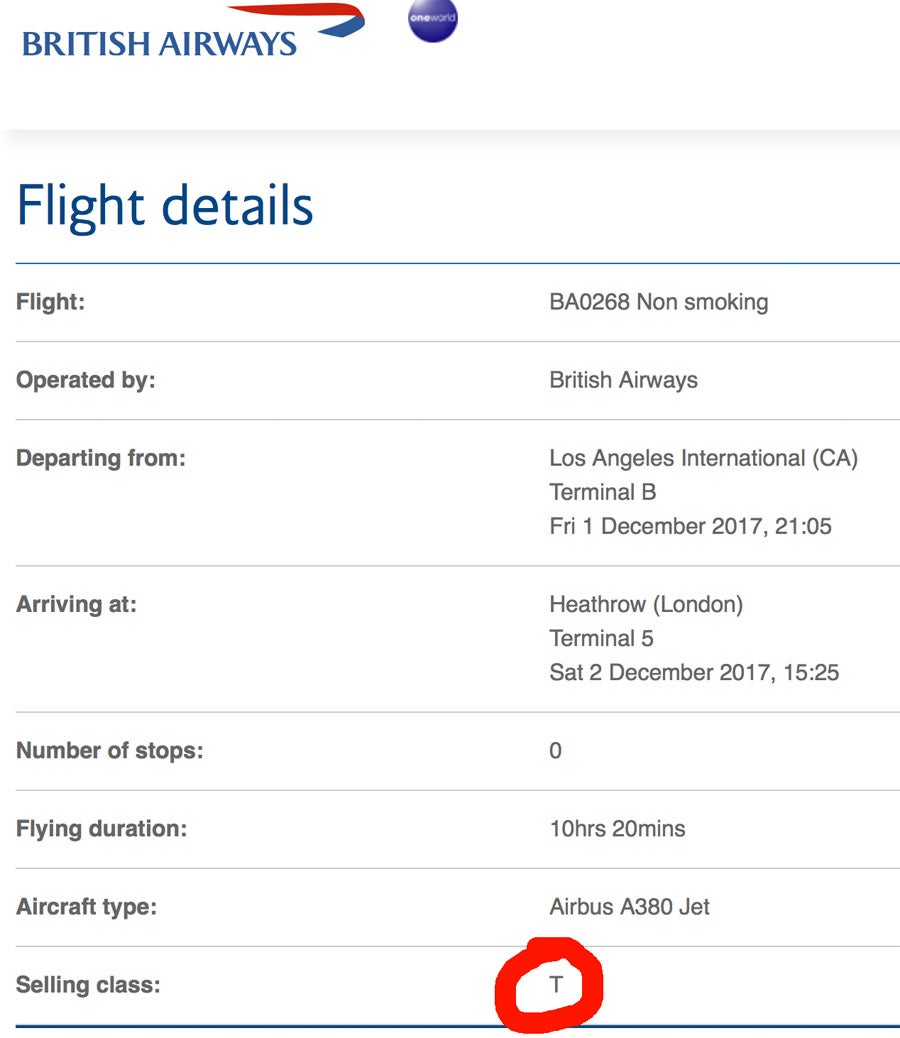Select the BA0268 Non smoking text
Viewport: 900px width, 1038px height.
(658, 302)
